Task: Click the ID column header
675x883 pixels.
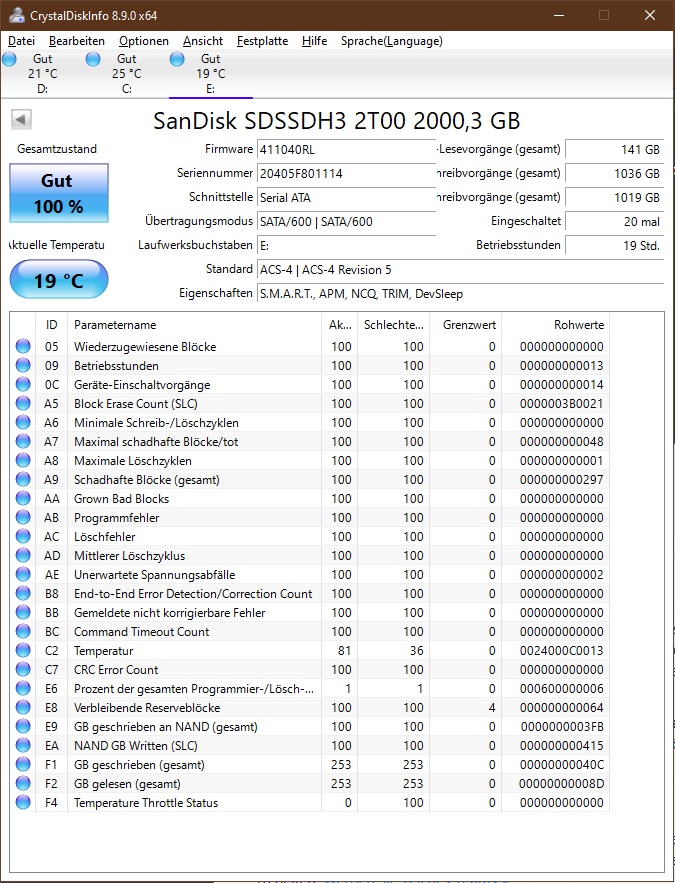Action: tap(51, 325)
